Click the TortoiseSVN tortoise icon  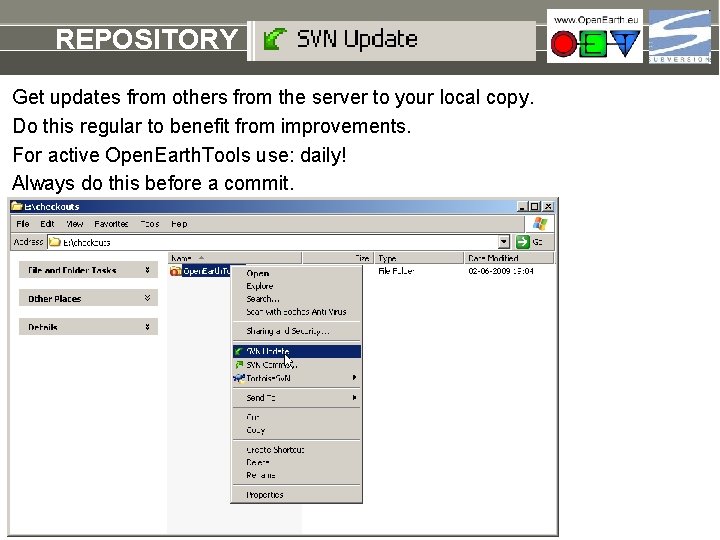point(239,378)
